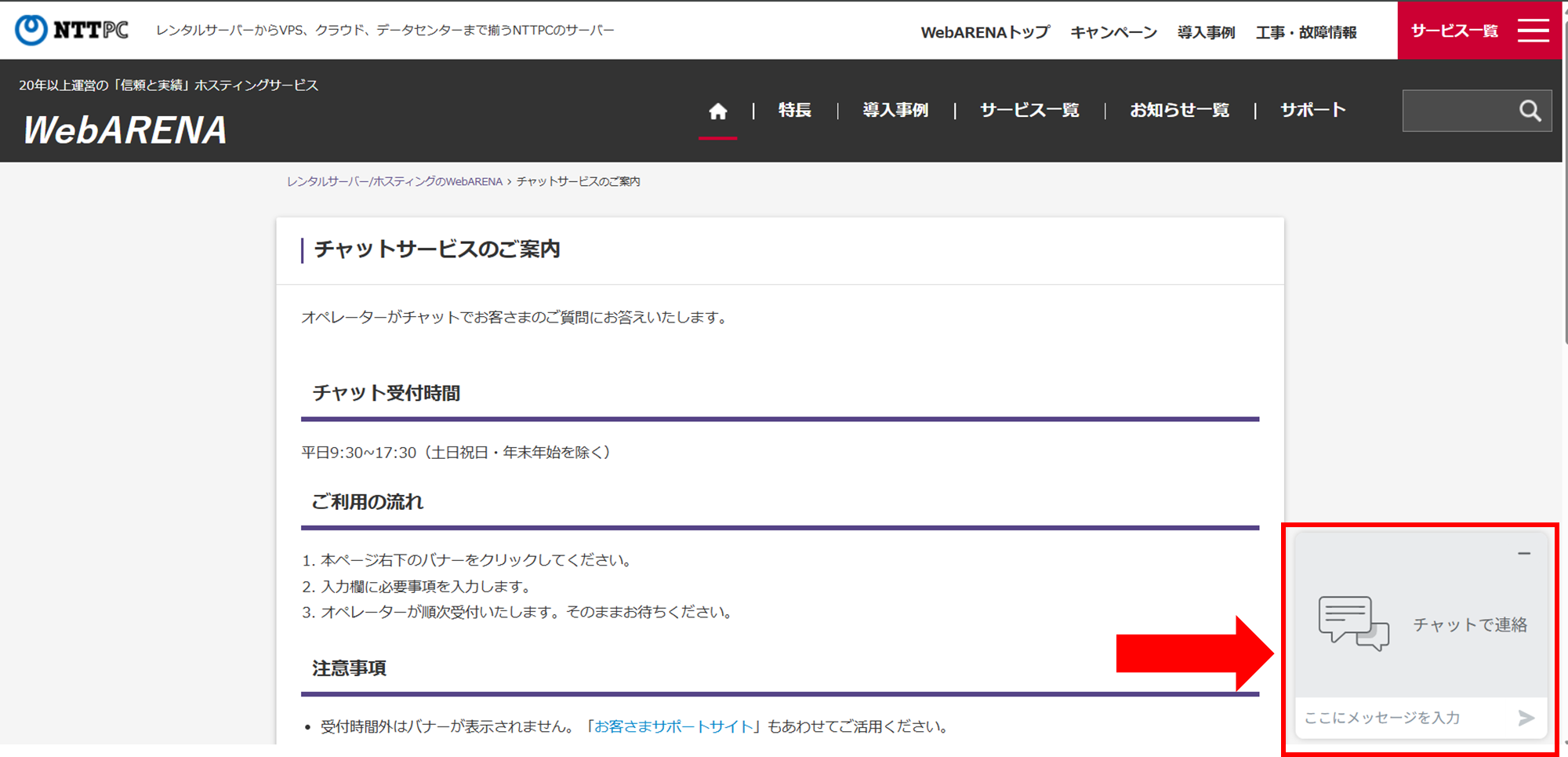Open the お客さまサポートサイト link
Screen dimensions: 1568x757
(x=673, y=726)
